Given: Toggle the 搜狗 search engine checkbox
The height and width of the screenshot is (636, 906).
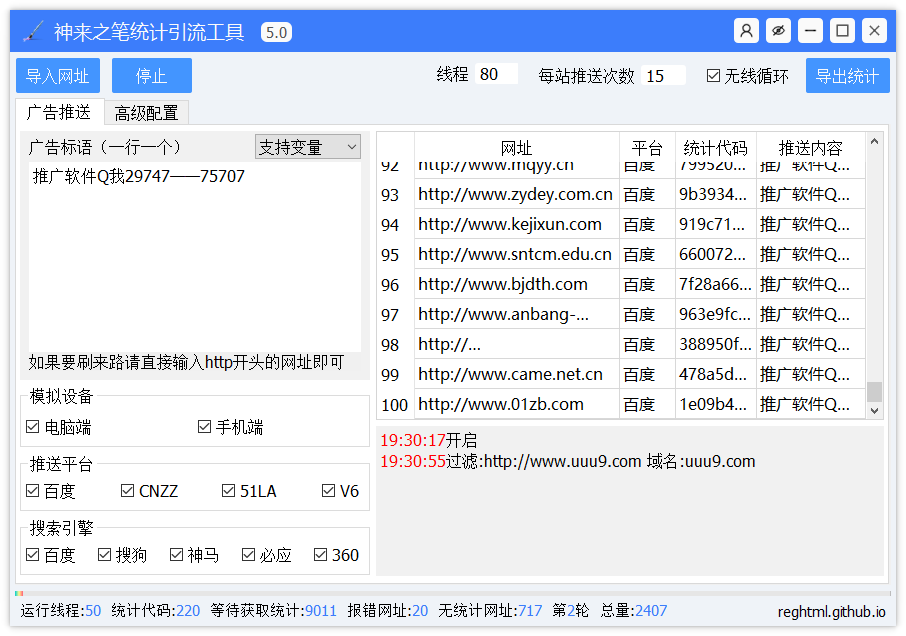Looking at the screenshot, I should (104, 554).
